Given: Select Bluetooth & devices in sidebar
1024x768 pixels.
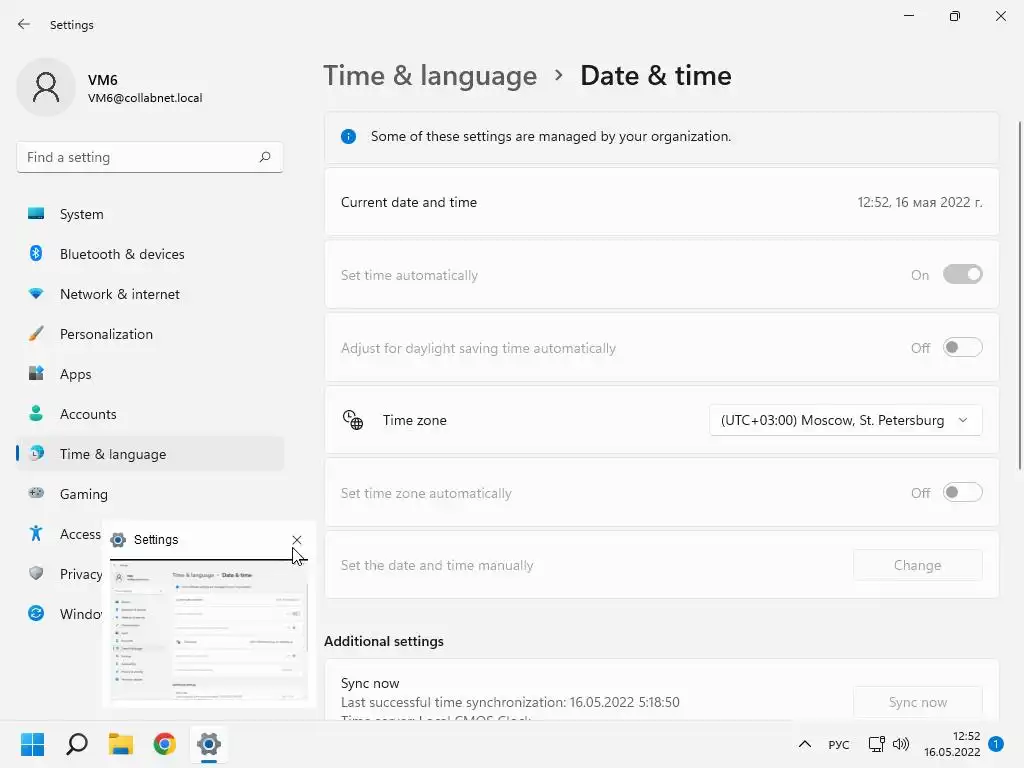Looking at the screenshot, I should click(150, 253).
